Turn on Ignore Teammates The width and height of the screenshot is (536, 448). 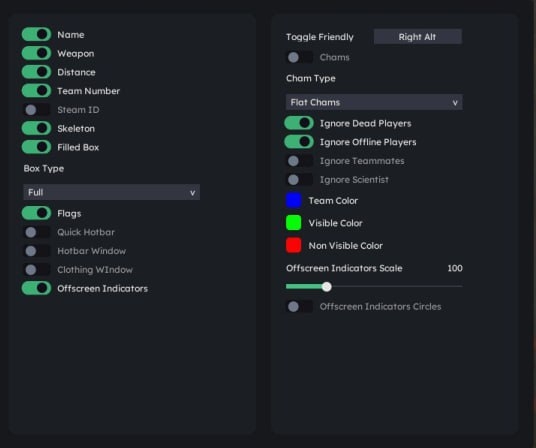point(299,161)
